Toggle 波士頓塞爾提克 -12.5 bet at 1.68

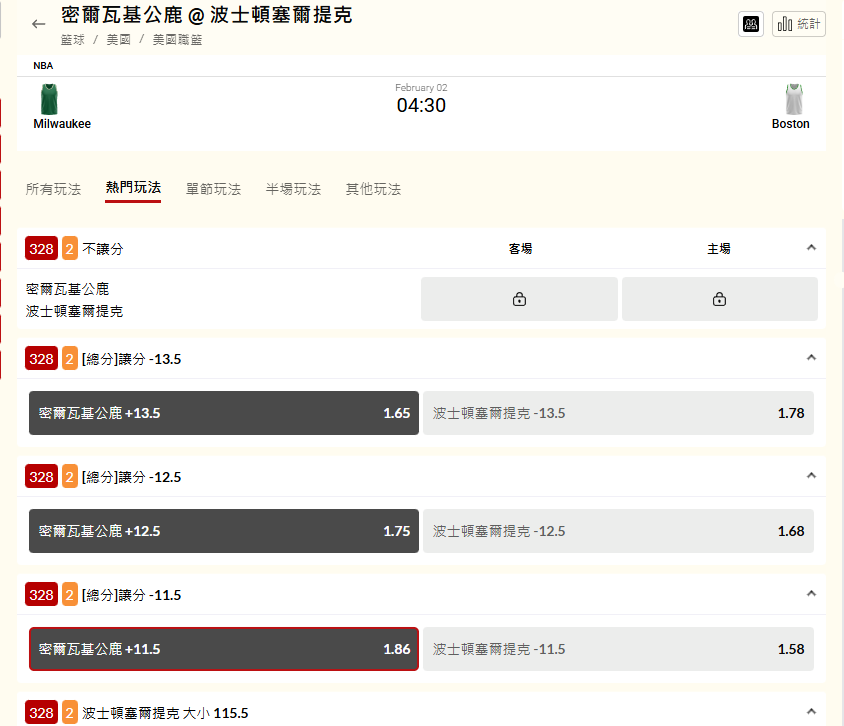point(618,531)
